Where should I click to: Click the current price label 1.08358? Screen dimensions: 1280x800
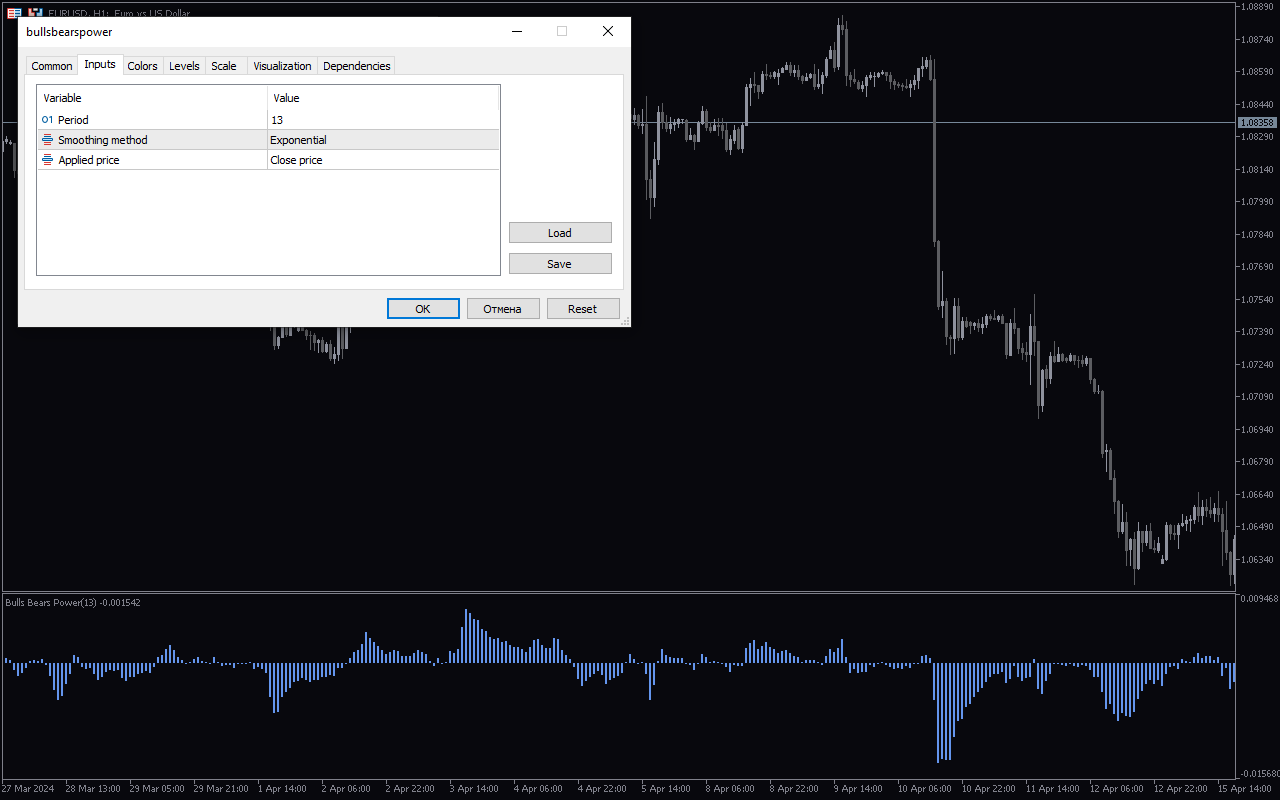[1258, 123]
